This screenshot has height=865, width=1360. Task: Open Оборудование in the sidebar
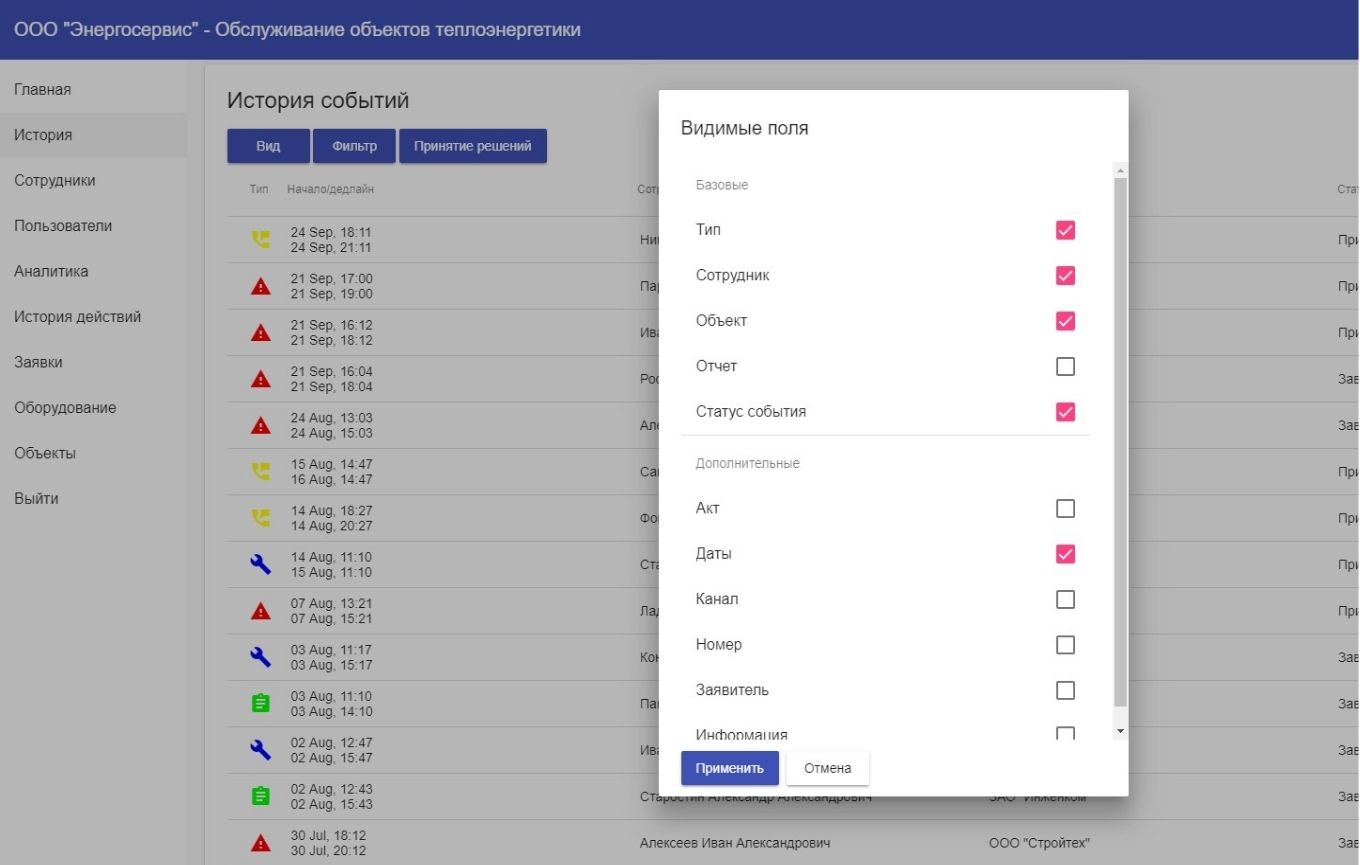click(x=93, y=408)
